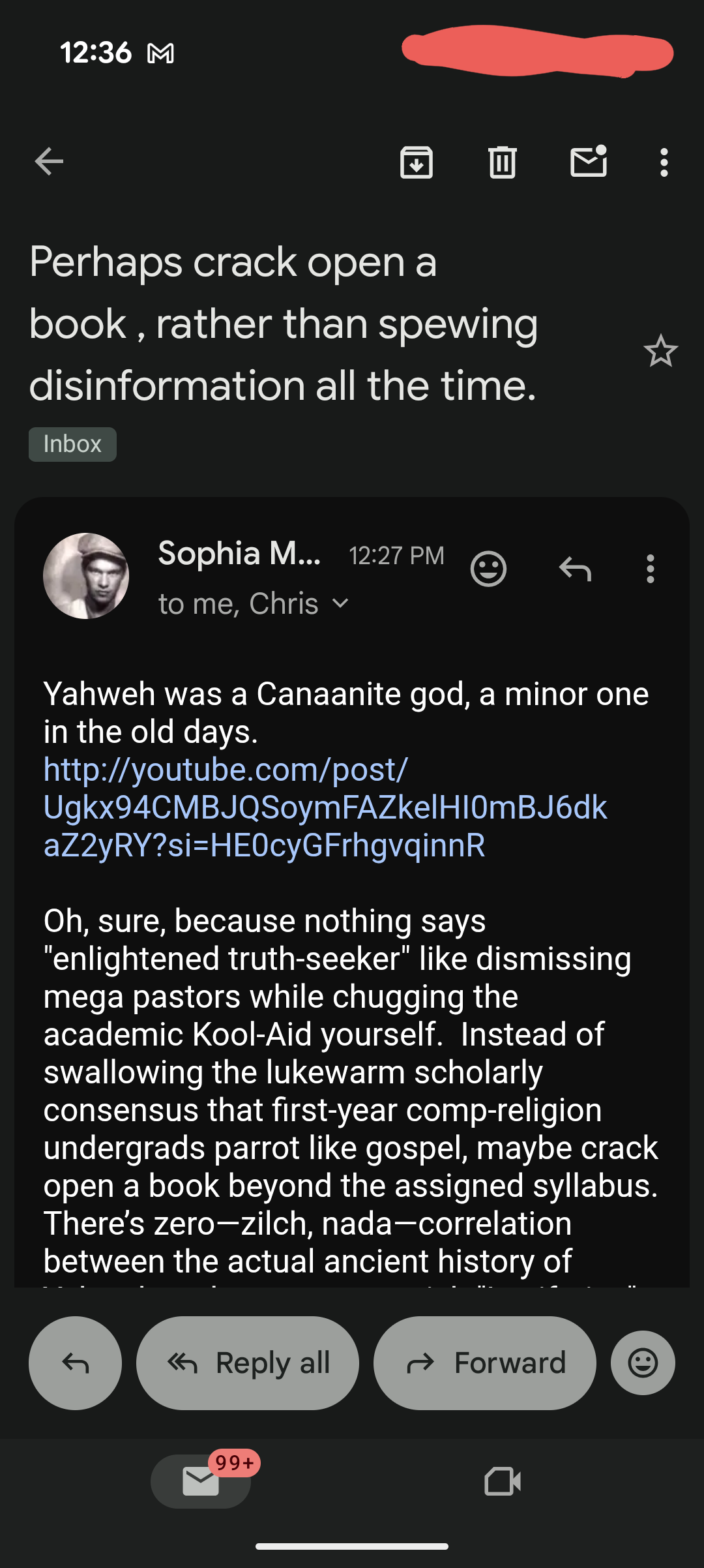This screenshot has height=1568, width=704.
Task: Mark the email as unread
Action: [x=589, y=162]
